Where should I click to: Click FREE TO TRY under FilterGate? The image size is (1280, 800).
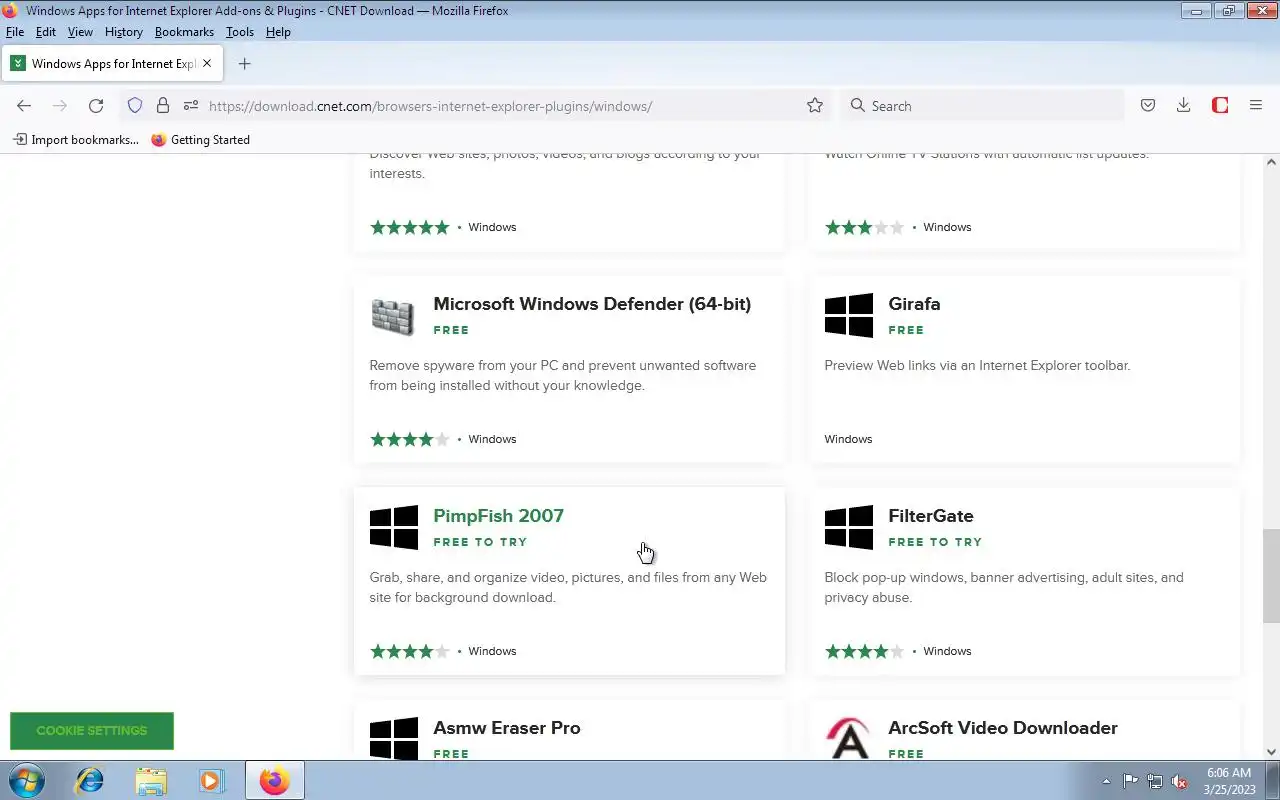click(x=935, y=542)
